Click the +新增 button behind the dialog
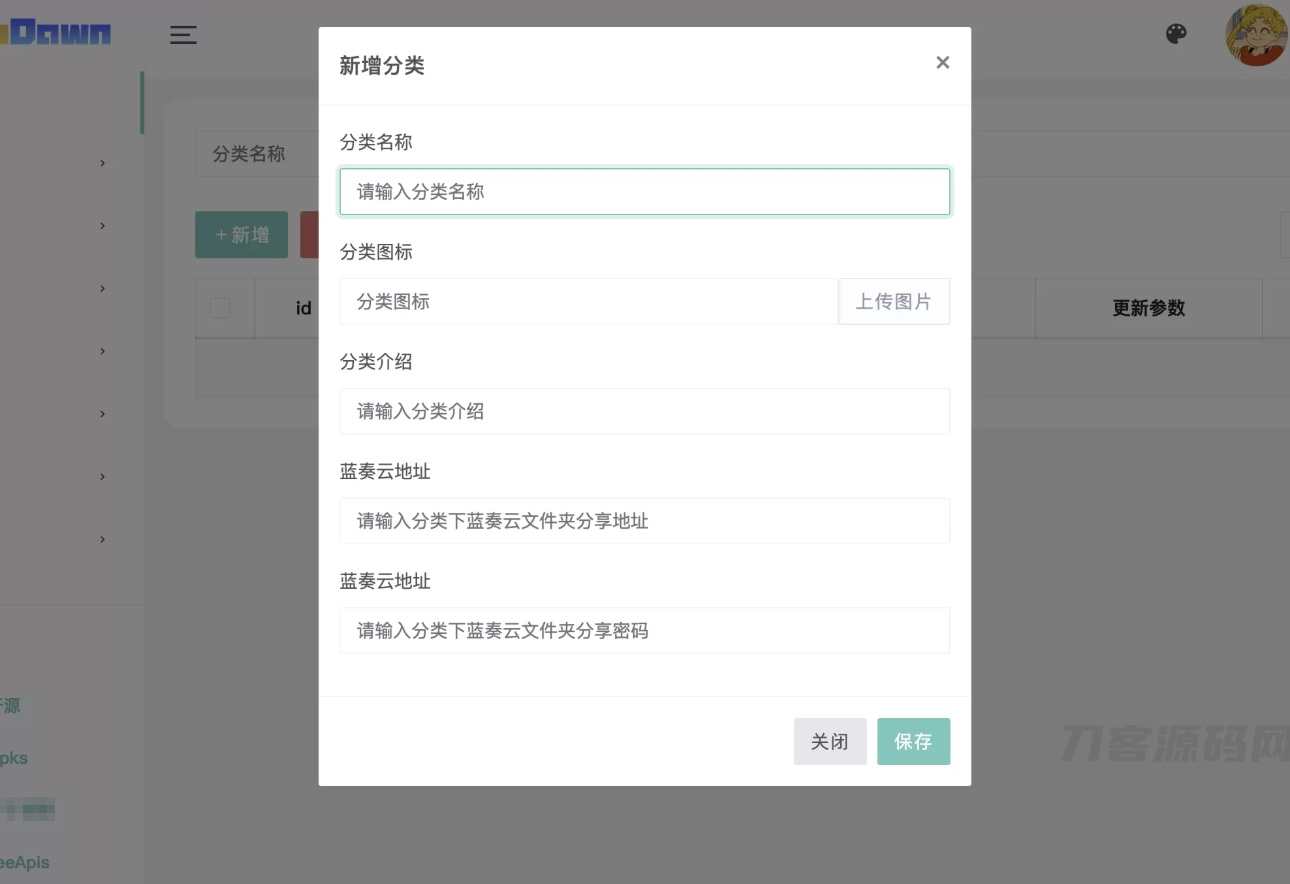This screenshot has width=1290, height=884. click(x=241, y=235)
